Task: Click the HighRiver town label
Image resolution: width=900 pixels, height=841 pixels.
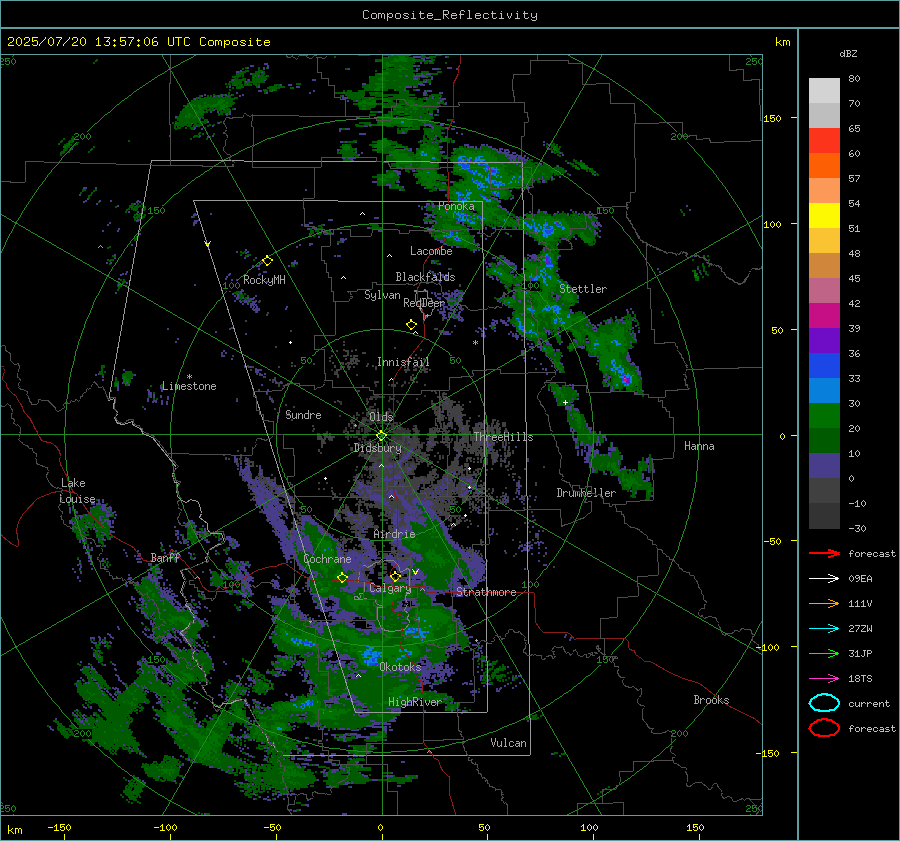Action: coord(414,702)
